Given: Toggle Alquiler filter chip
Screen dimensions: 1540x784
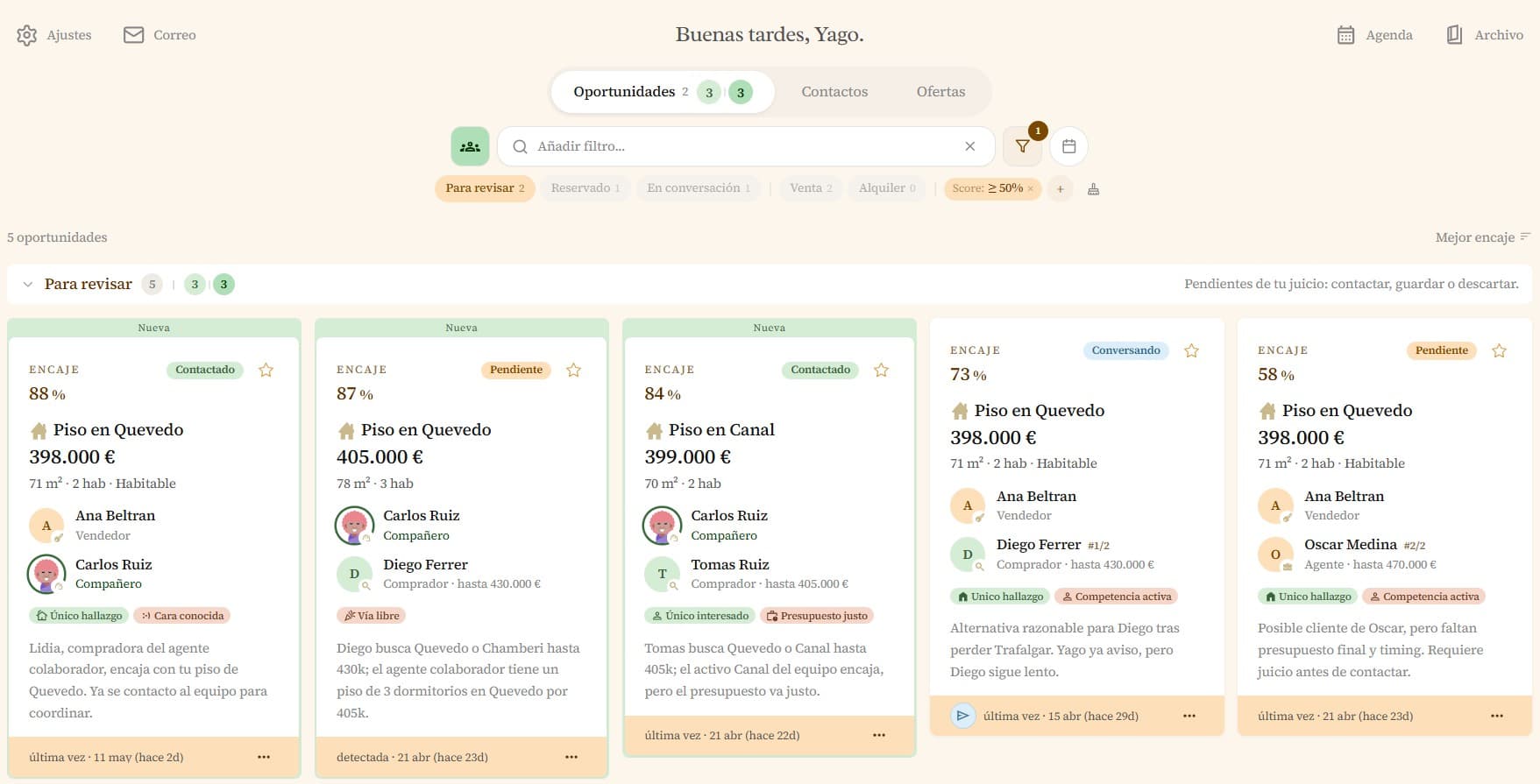Looking at the screenshot, I should (887, 188).
